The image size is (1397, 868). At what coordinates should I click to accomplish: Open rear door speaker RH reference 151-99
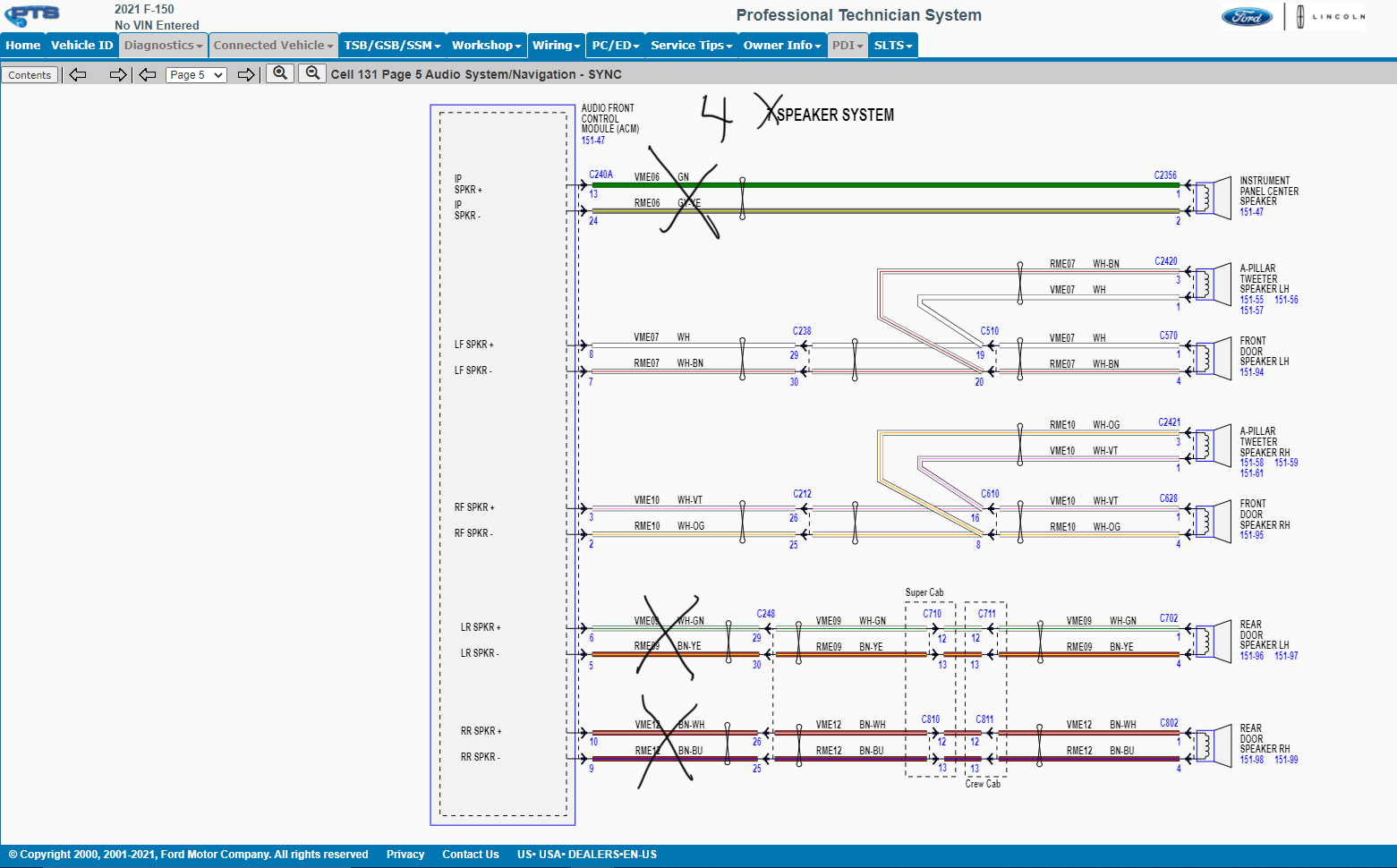click(1287, 760)
